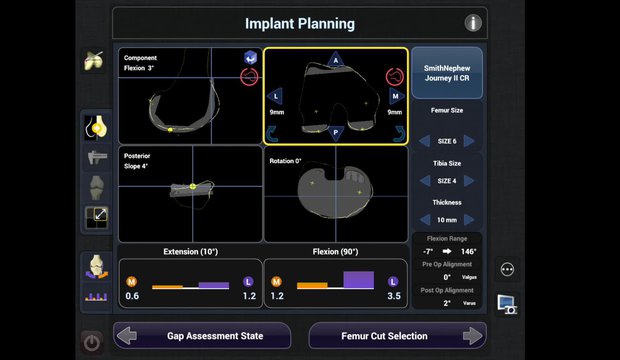Click the Extension medial M marker
Screen dimensions: 620x360
pos(132,282)
